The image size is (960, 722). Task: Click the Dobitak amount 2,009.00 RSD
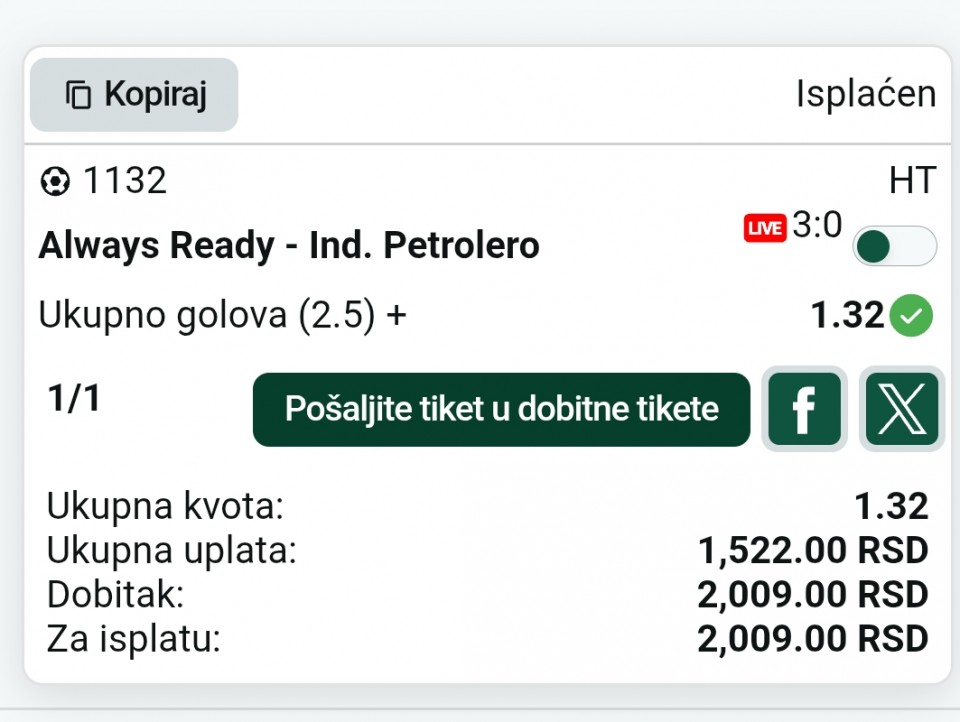click(813, 595)
